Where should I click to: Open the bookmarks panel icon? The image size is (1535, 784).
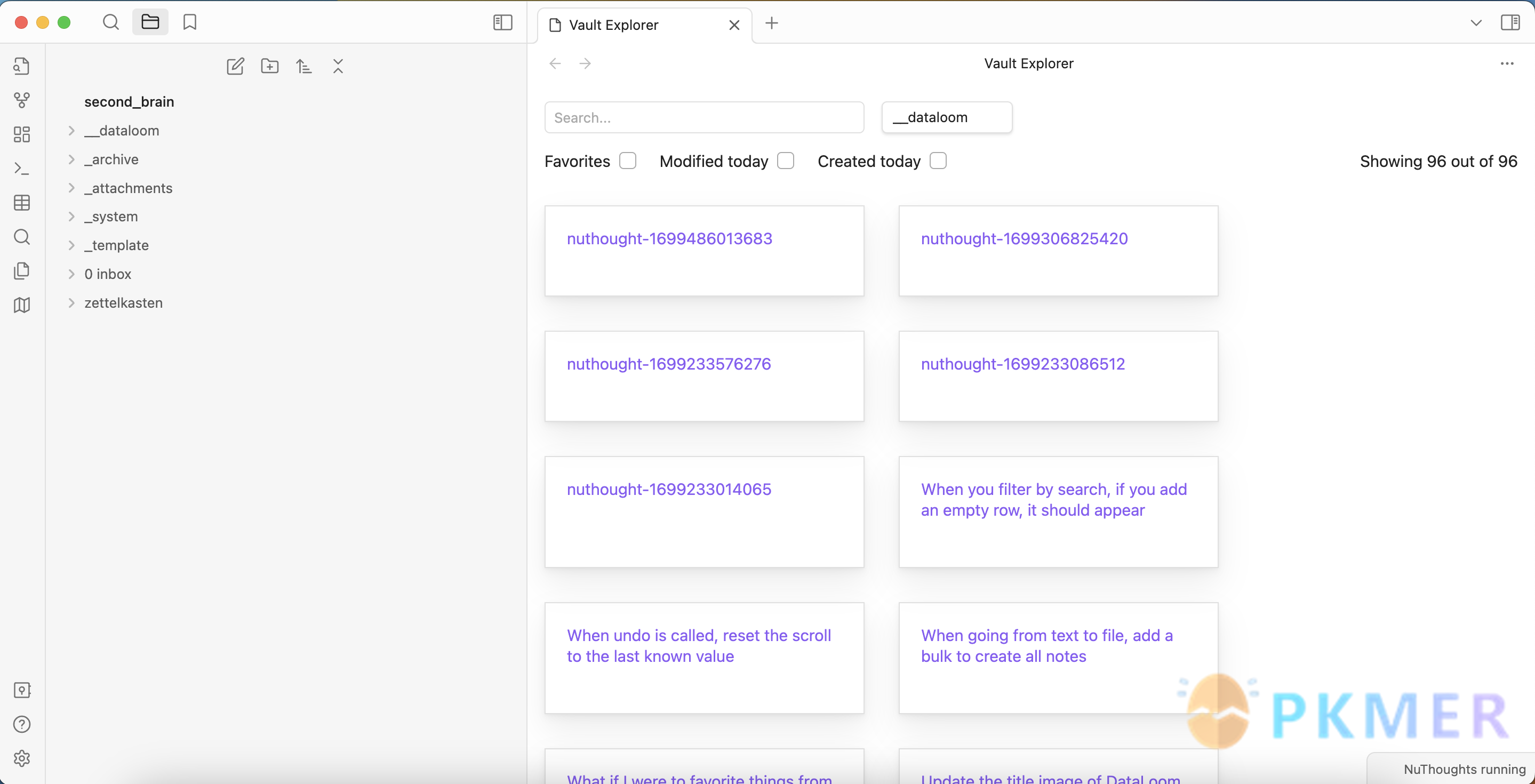pos(190,22)
